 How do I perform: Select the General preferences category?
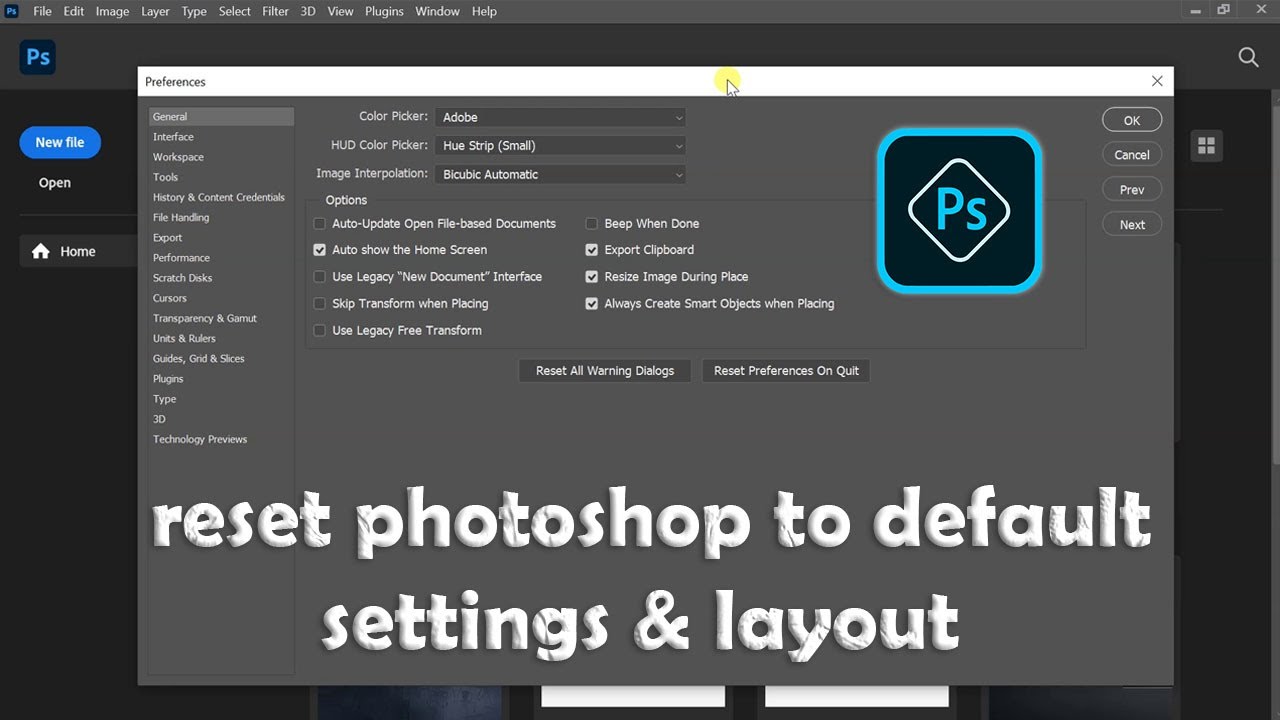(x=221, y=117)
